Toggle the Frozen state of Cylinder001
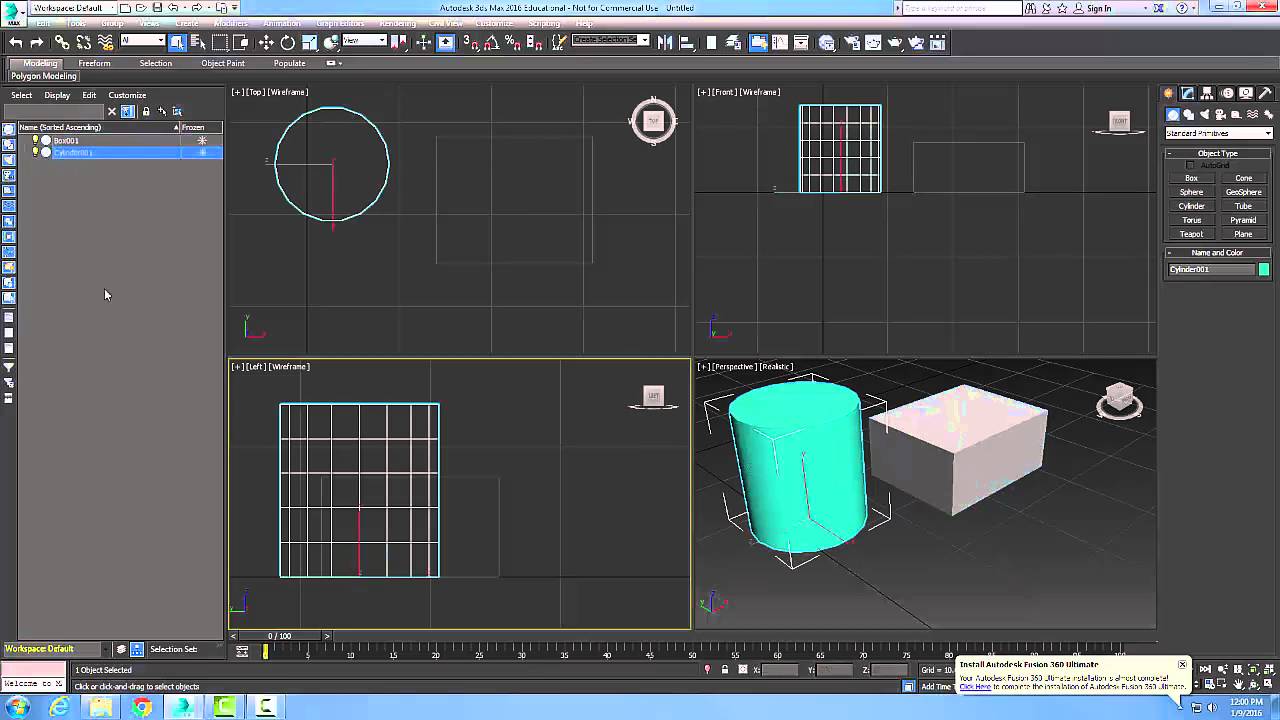Image resolution: width=1280 pixels, height=720 pixels. tap(202, 152)
